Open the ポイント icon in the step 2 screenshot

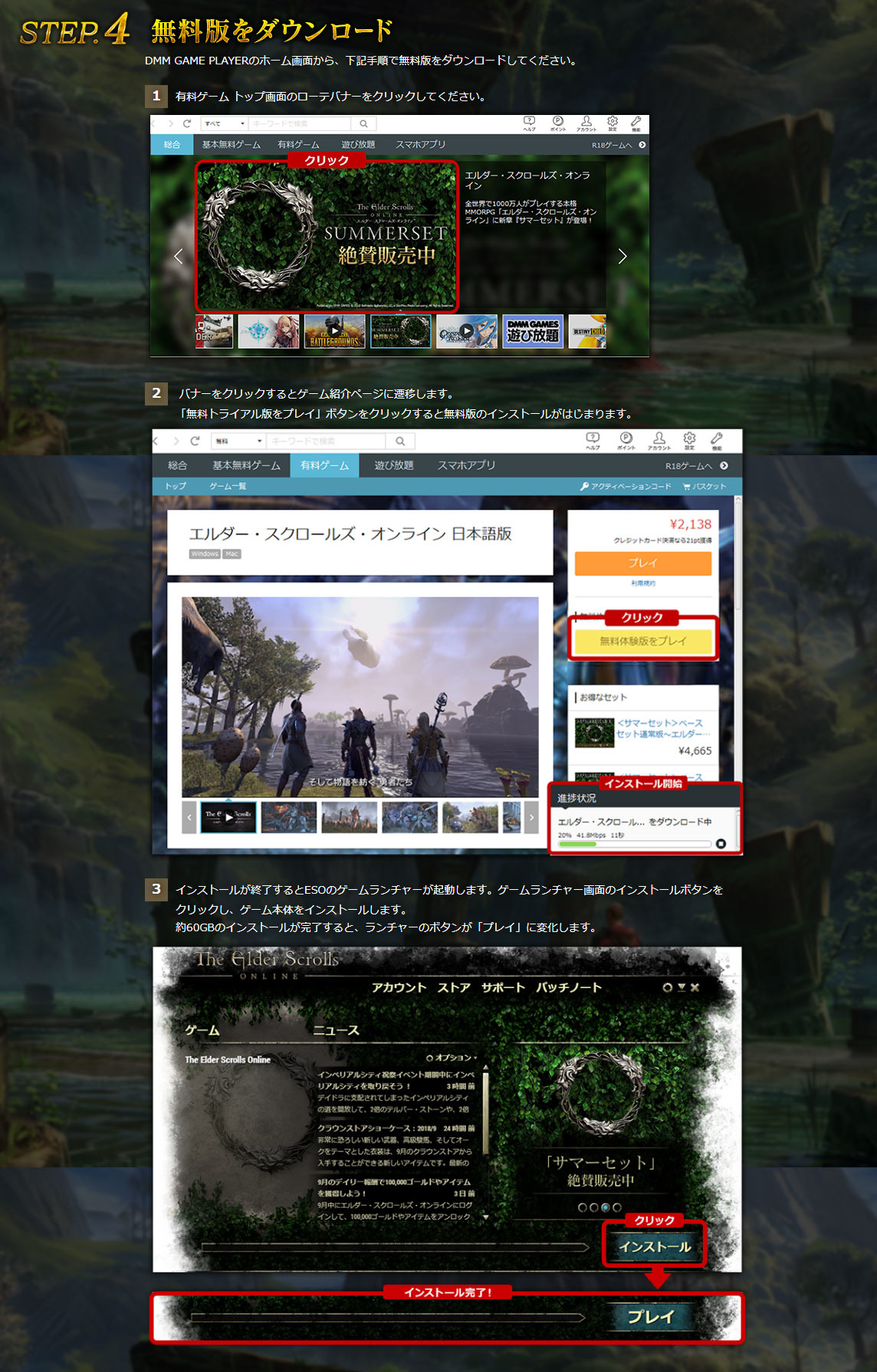coord(626,439)
